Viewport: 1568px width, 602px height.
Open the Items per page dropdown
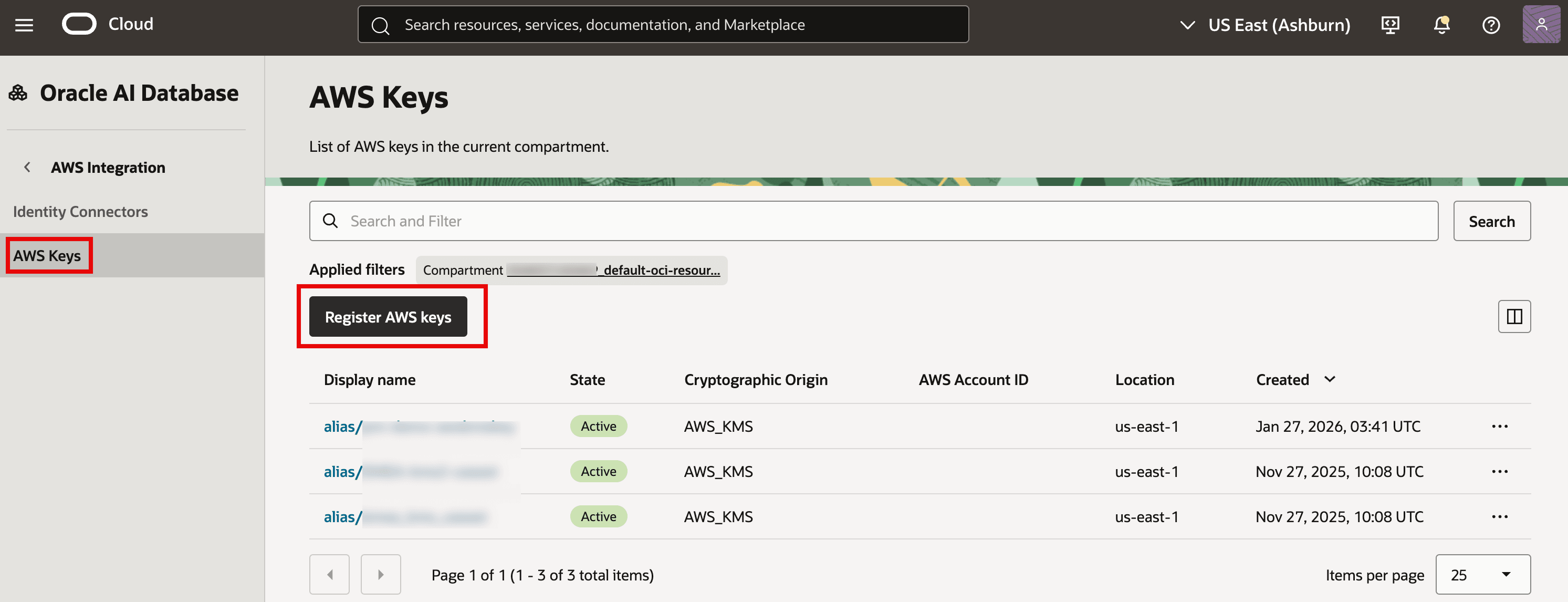pos(1482,574)
